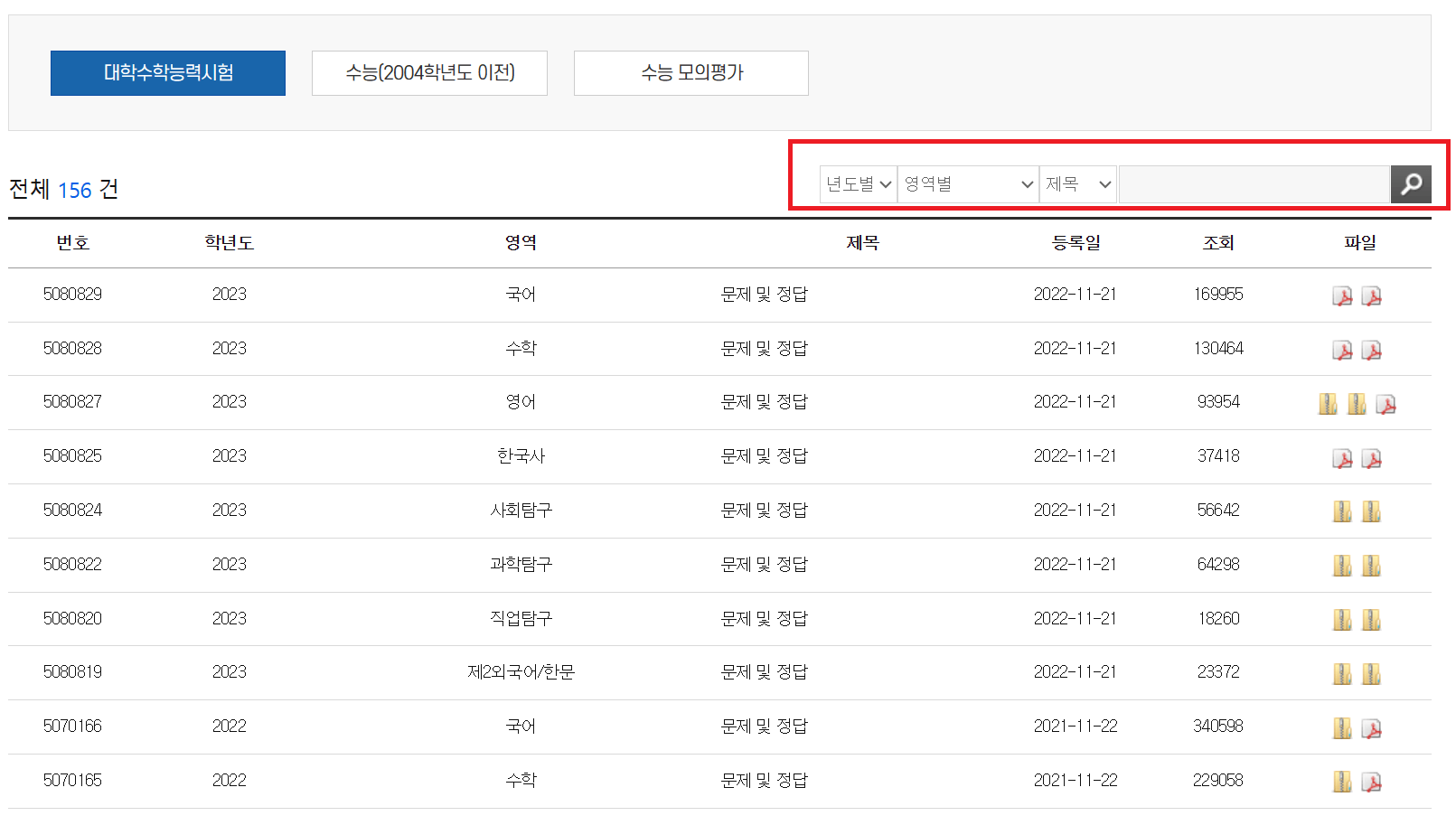This screenshot has height=825, width=1456.
Task: Download the 제2외국어/한문 answers ZIP file
Action: coord(1371,672)
